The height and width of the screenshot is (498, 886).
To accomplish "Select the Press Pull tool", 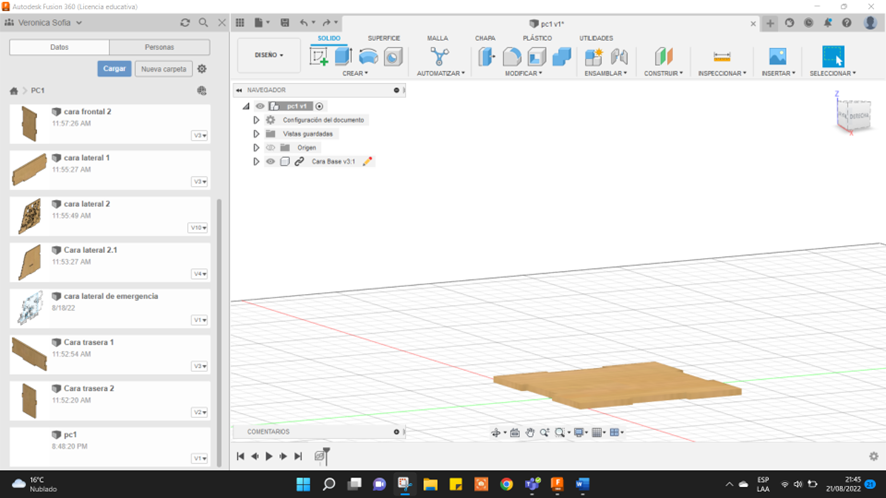I will 487,57.
